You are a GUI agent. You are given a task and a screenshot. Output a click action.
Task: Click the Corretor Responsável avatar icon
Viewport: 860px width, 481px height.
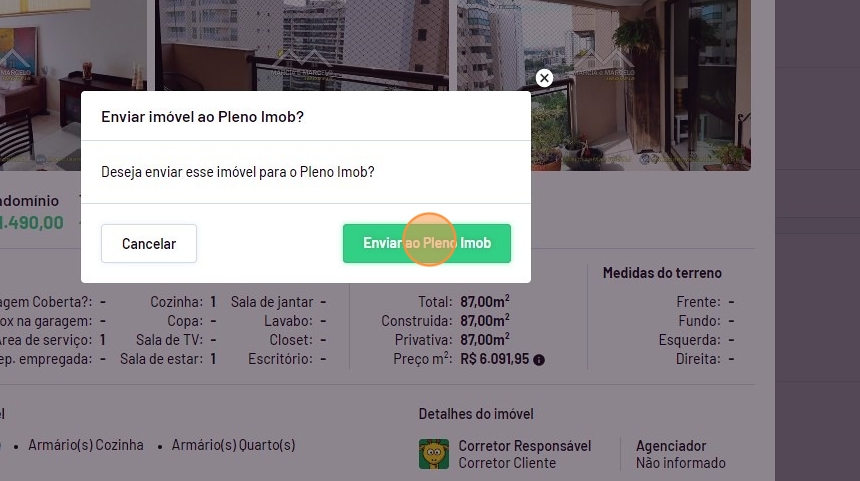433,454
